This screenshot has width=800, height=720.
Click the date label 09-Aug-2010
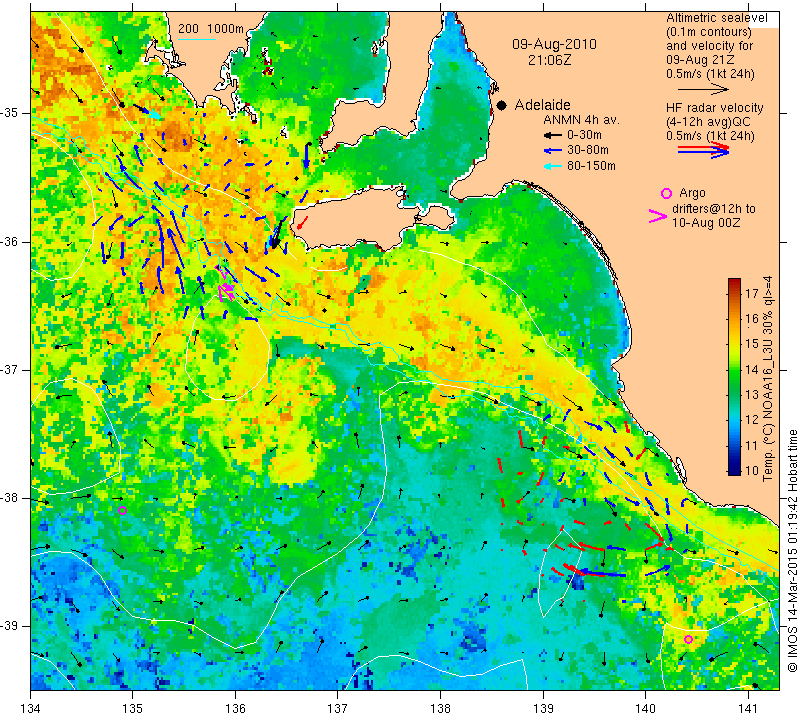554,44
